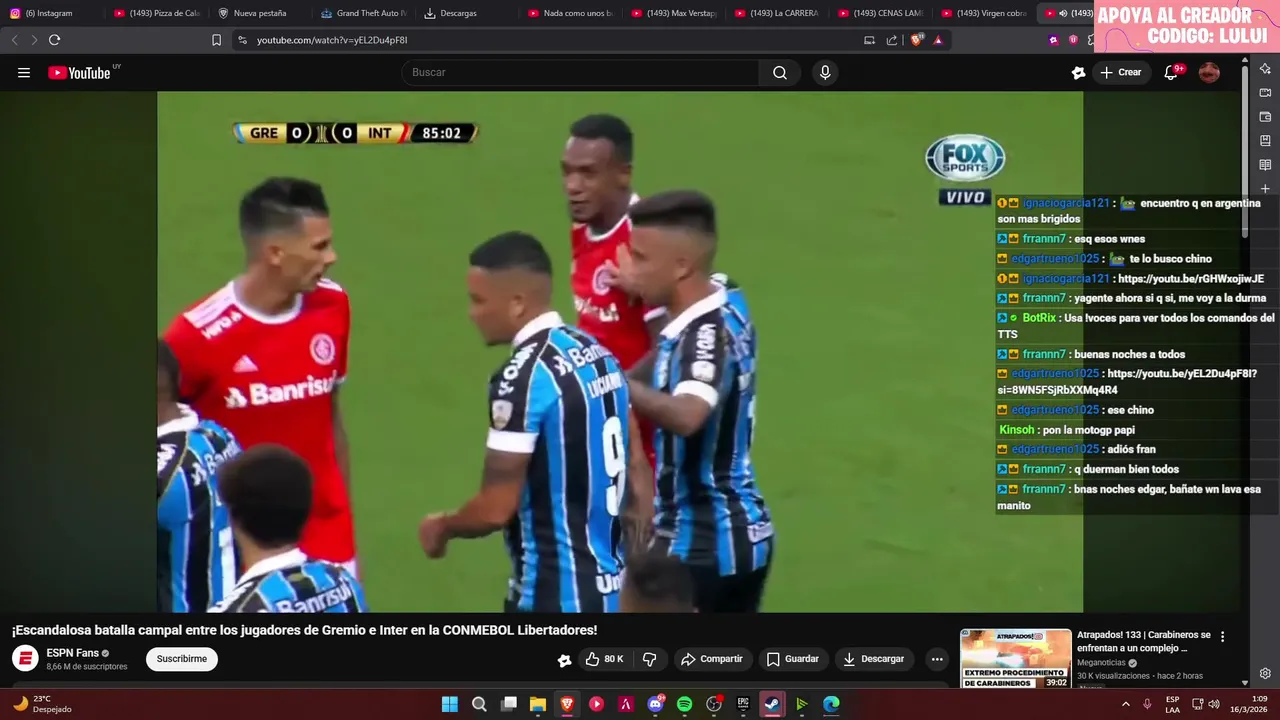The width and height of the screenshot is (1280, 720).
Task: Switch to Grand Theft Auto tab
Action: click(362, 13)
